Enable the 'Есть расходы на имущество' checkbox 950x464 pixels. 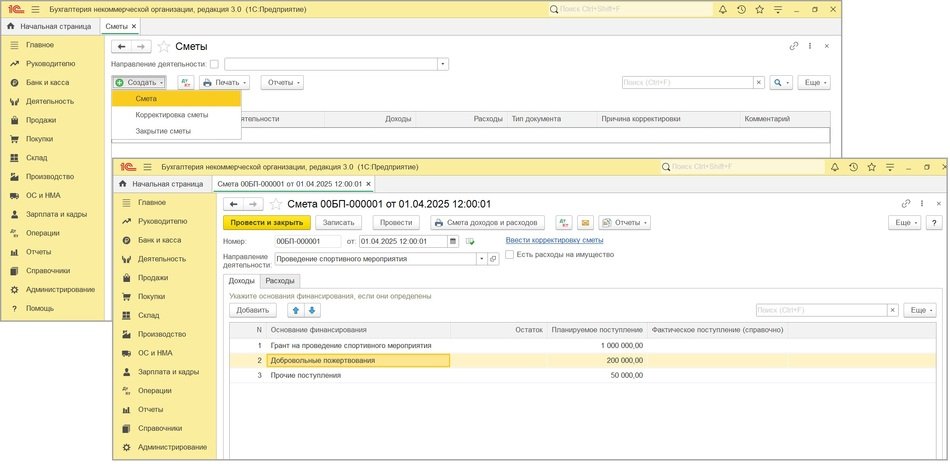[x=510, y=255]
